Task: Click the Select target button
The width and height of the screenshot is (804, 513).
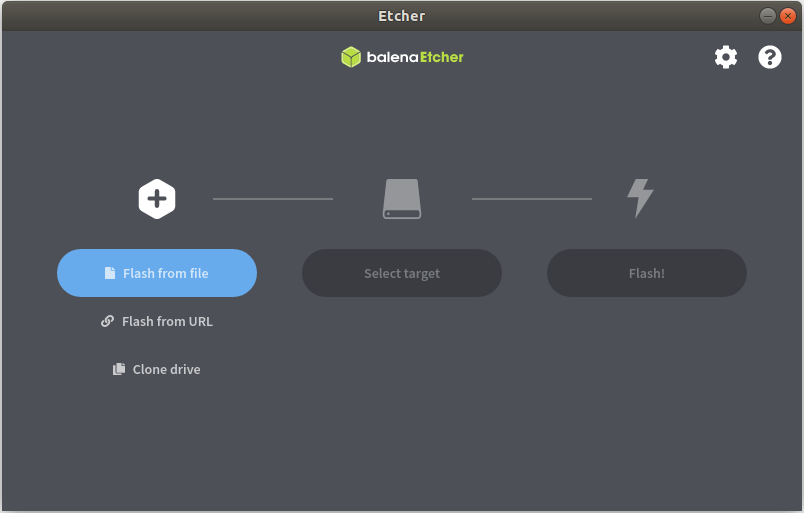Action: click(402, 273)
